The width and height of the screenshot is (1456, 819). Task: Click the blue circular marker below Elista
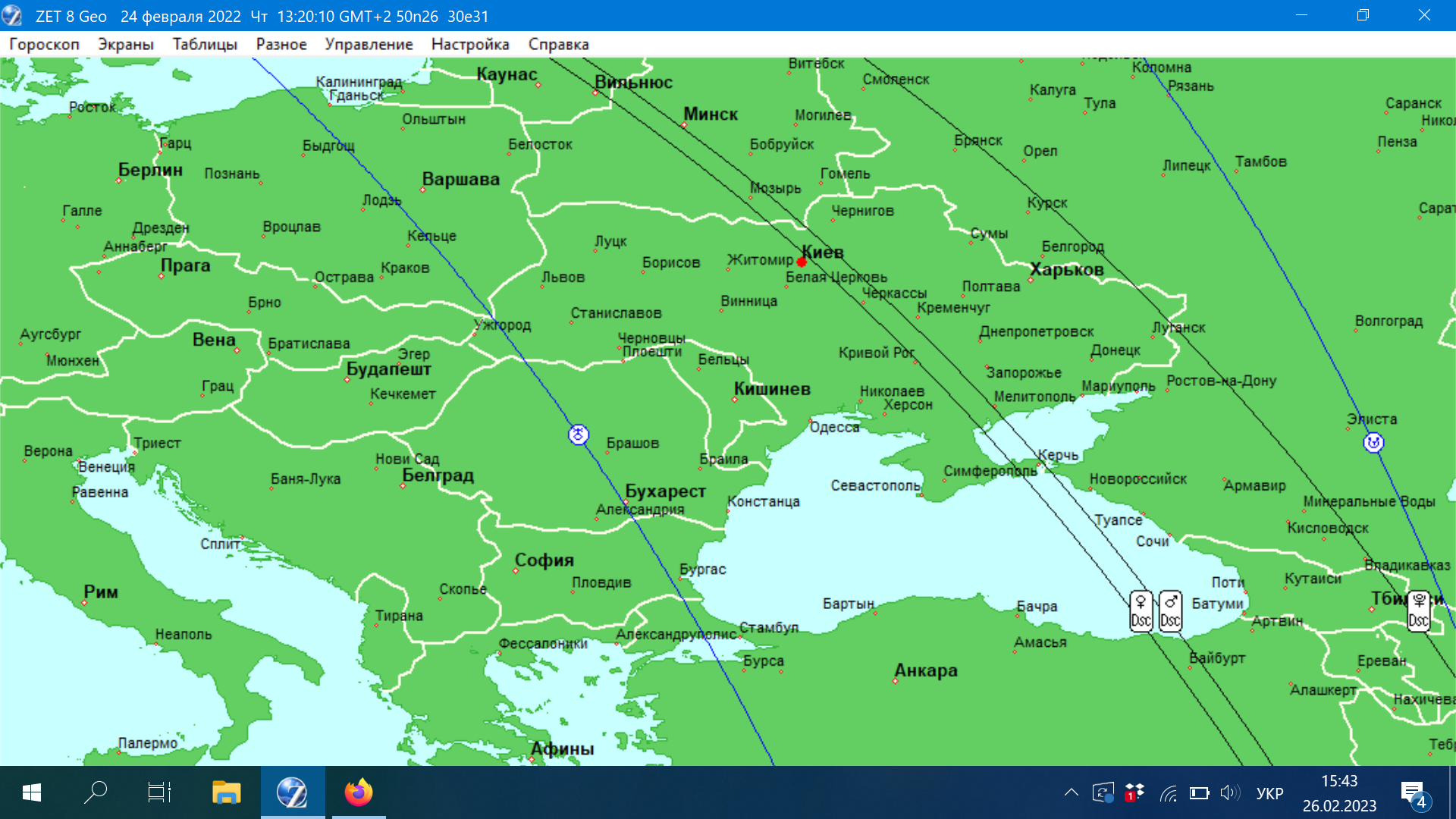coord(1373,442)
